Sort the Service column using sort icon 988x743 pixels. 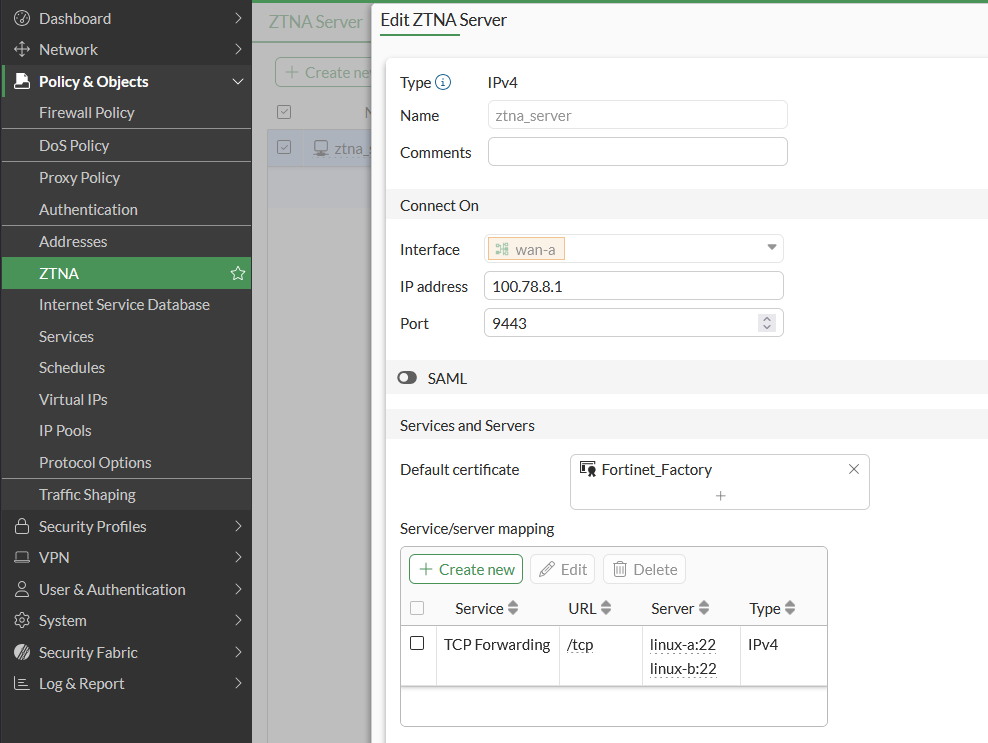(514, 608)
